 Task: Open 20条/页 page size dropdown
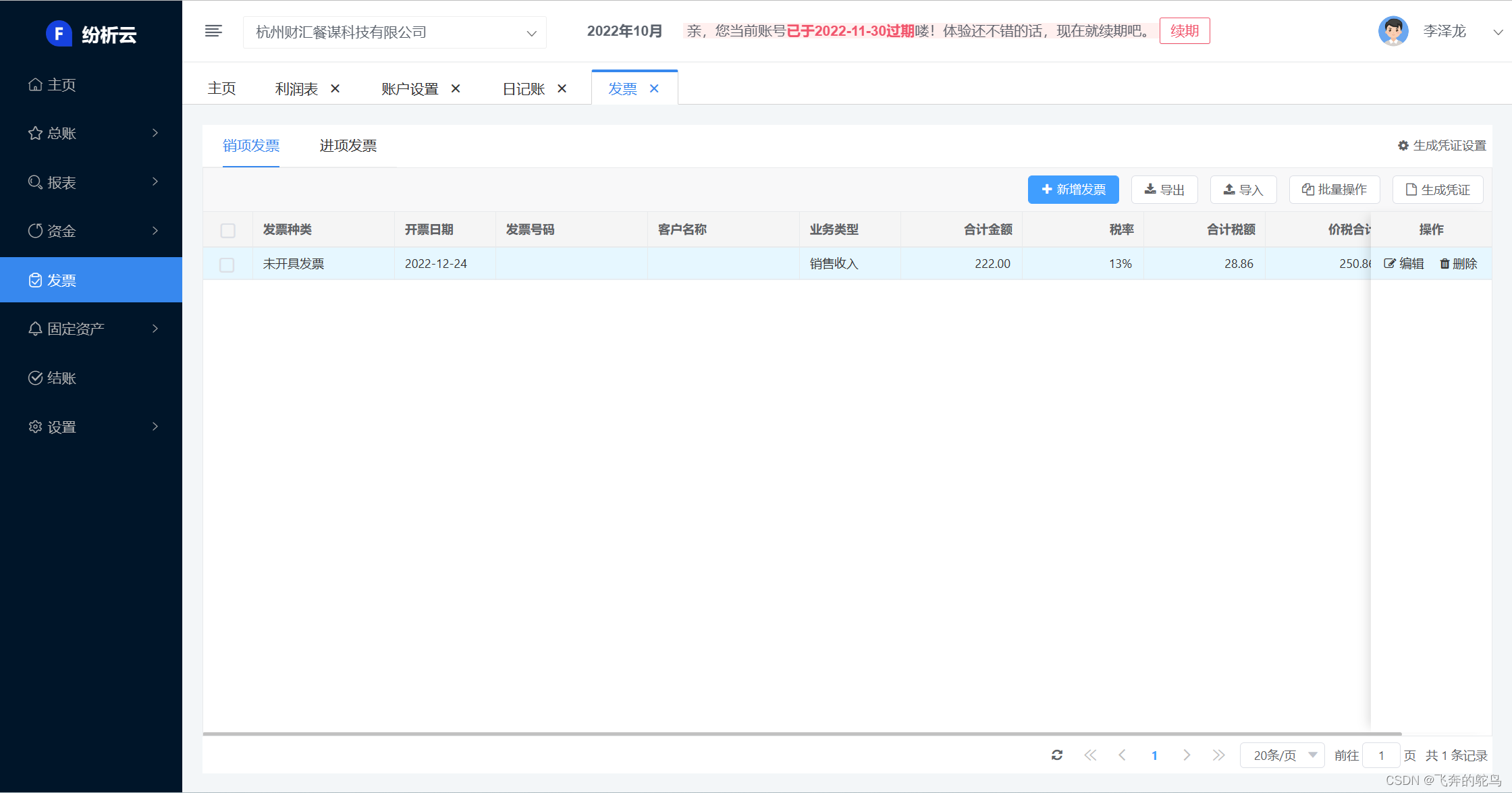pyautogui.click(x=1282, y=755)
